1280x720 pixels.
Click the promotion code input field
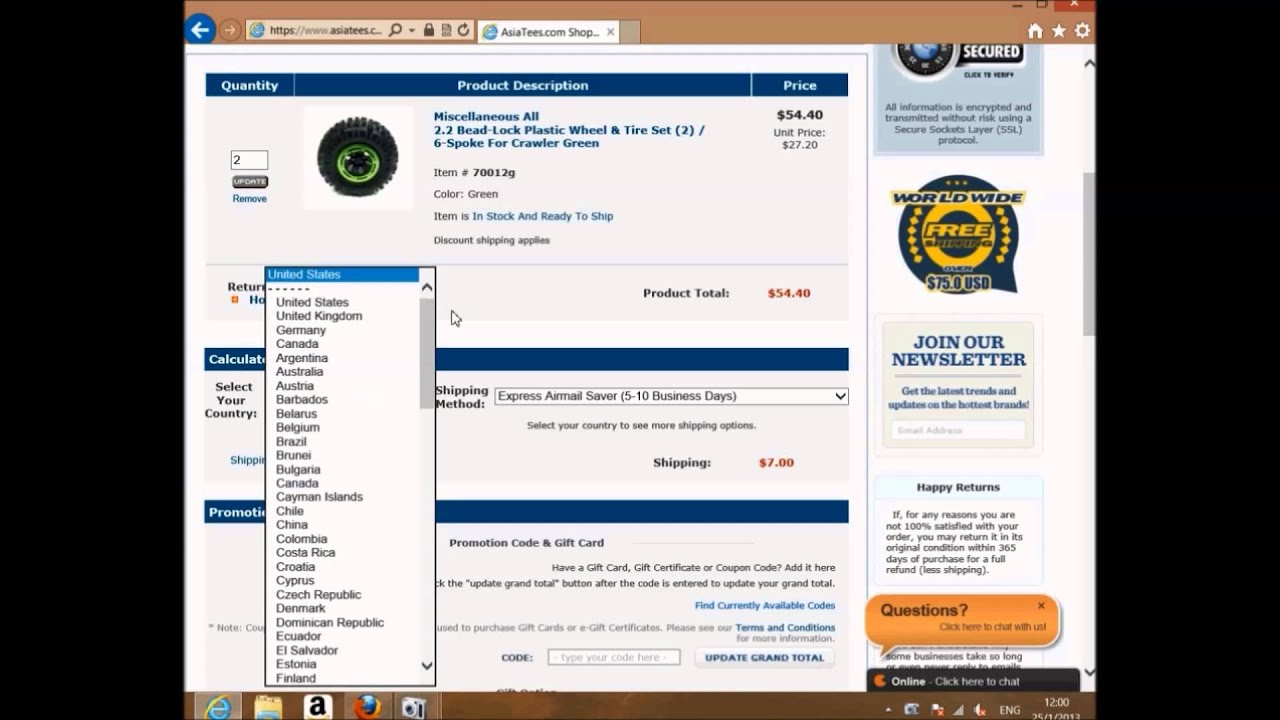coord(614,658)
